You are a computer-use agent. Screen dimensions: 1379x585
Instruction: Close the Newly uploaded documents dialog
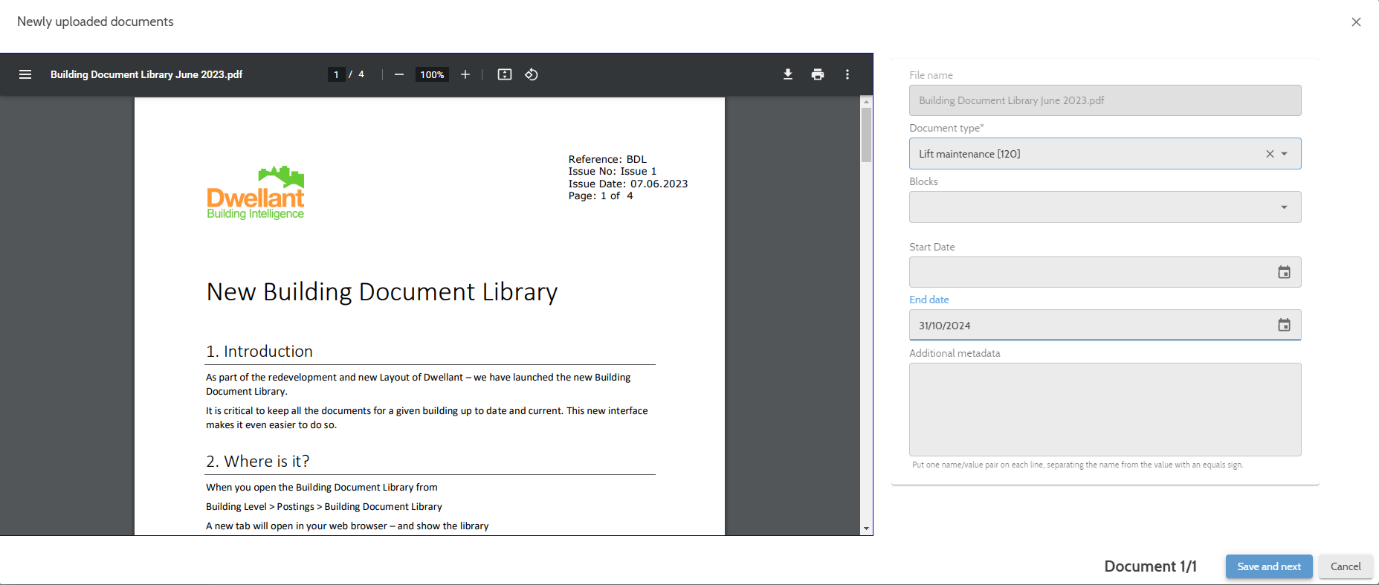pos(1356,22)
